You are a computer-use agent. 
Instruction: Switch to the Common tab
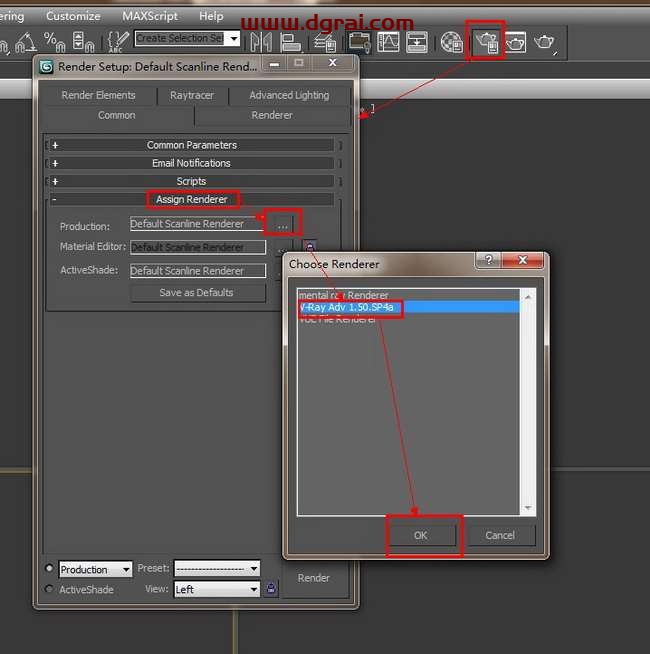click(117, 115)
